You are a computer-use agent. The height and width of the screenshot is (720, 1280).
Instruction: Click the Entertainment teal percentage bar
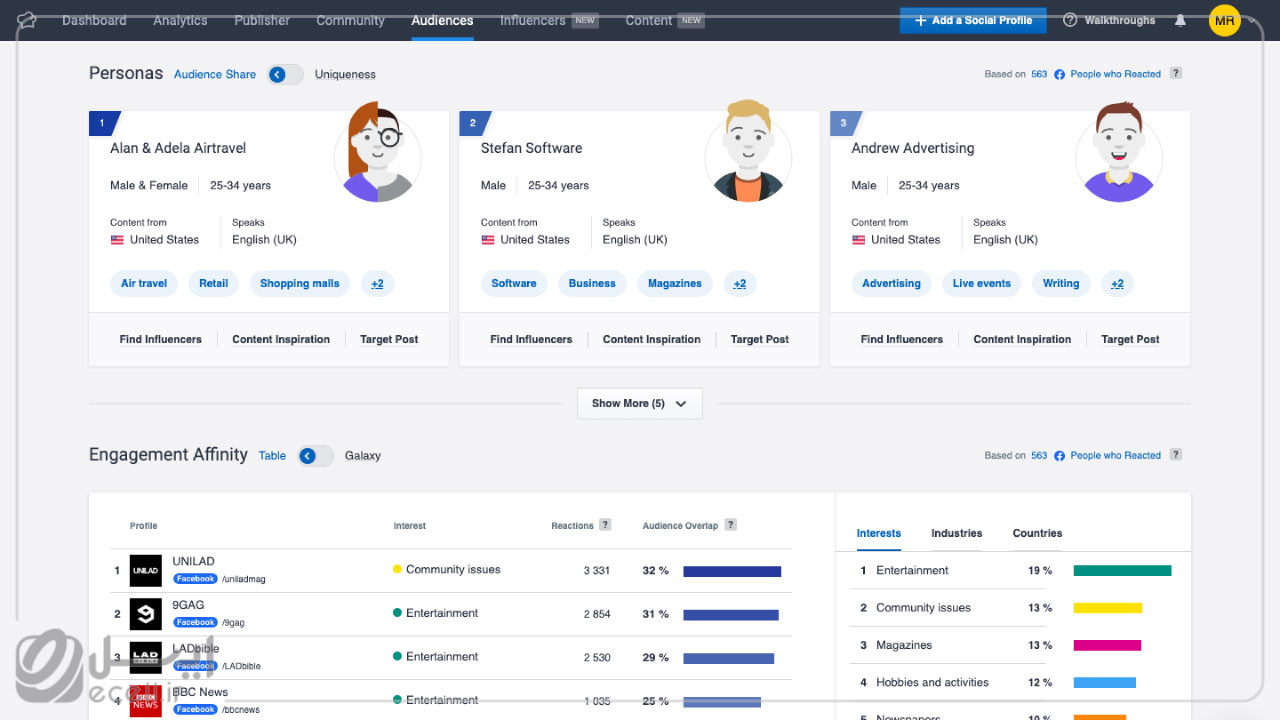pos(1122,571)
